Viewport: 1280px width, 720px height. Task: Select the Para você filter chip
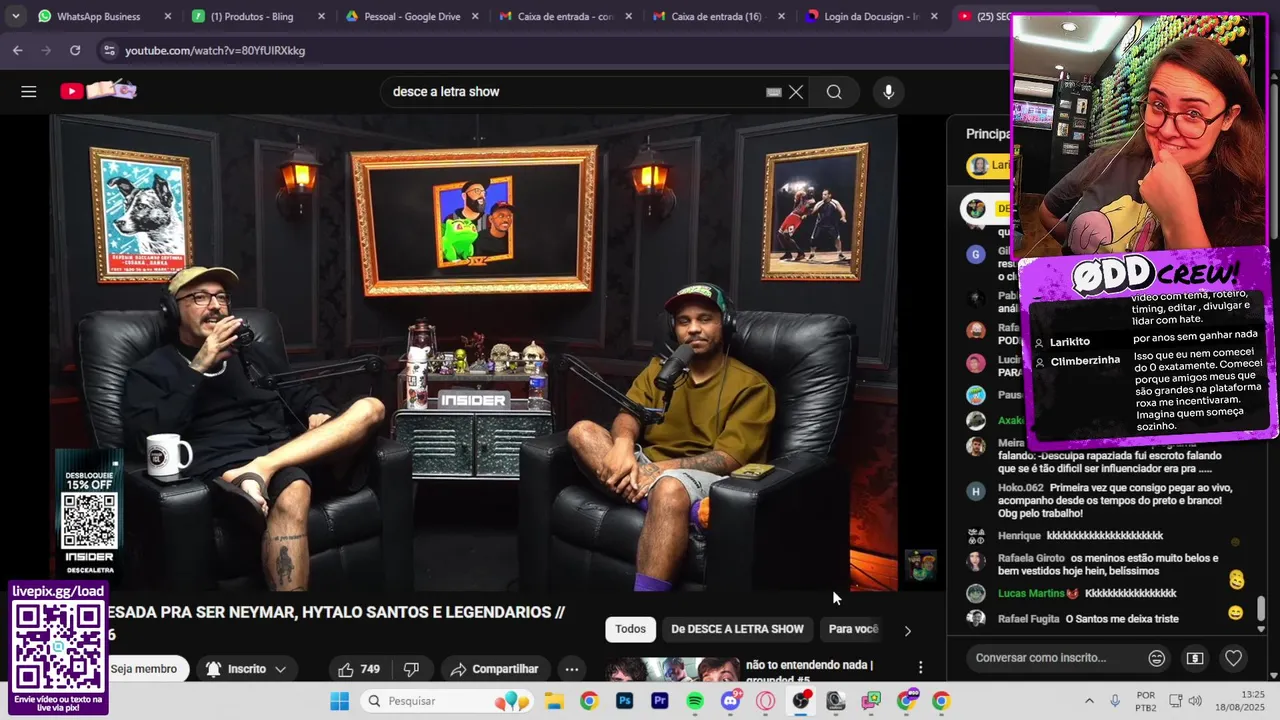pyautogui.click(x=853, y=629)
